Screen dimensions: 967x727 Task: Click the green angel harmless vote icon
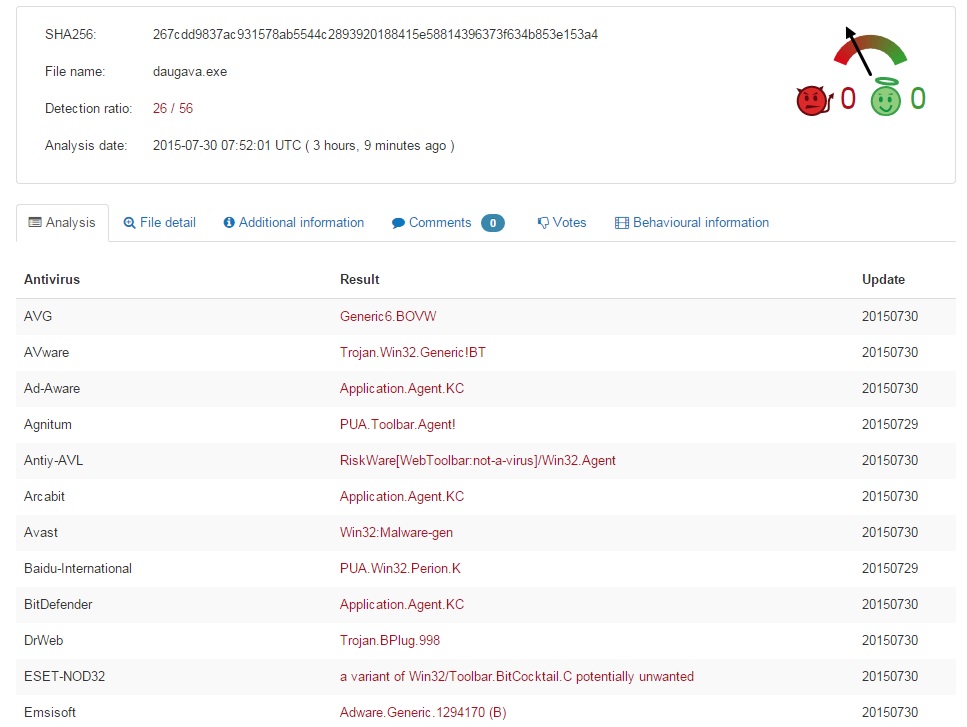point(886,97)
